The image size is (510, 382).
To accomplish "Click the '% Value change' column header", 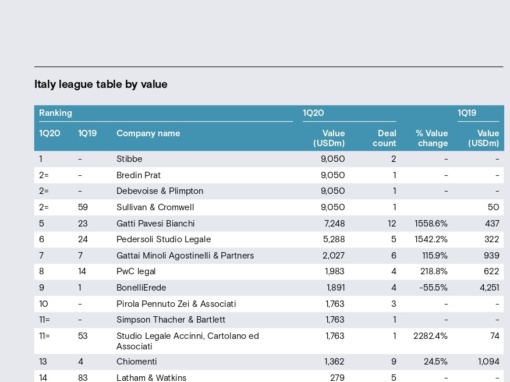I will (x=432, y=138).
